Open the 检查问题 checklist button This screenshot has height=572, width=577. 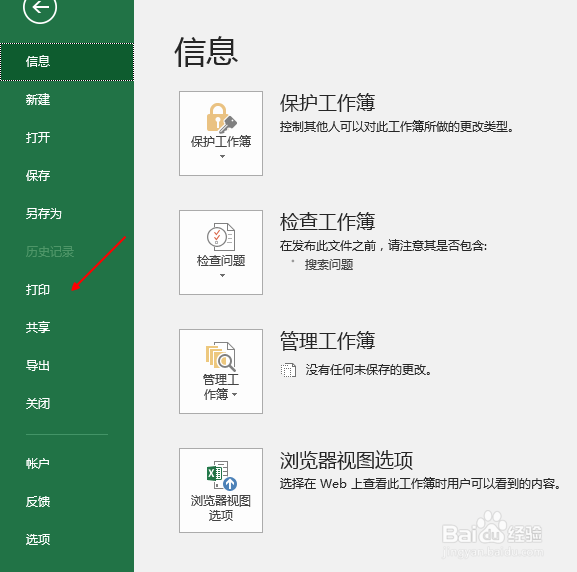(x=221, y=252)
